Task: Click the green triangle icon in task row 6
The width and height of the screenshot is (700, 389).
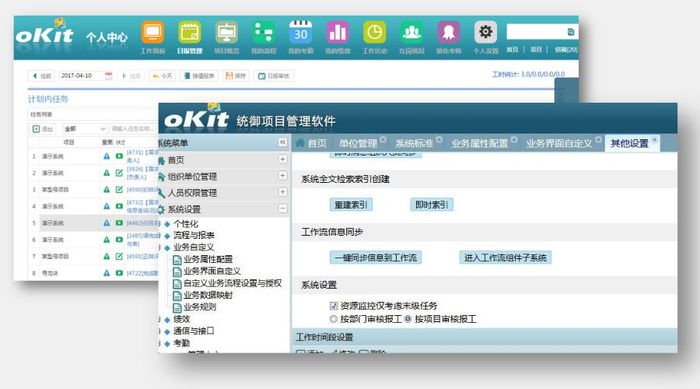Action: [106, 240]
